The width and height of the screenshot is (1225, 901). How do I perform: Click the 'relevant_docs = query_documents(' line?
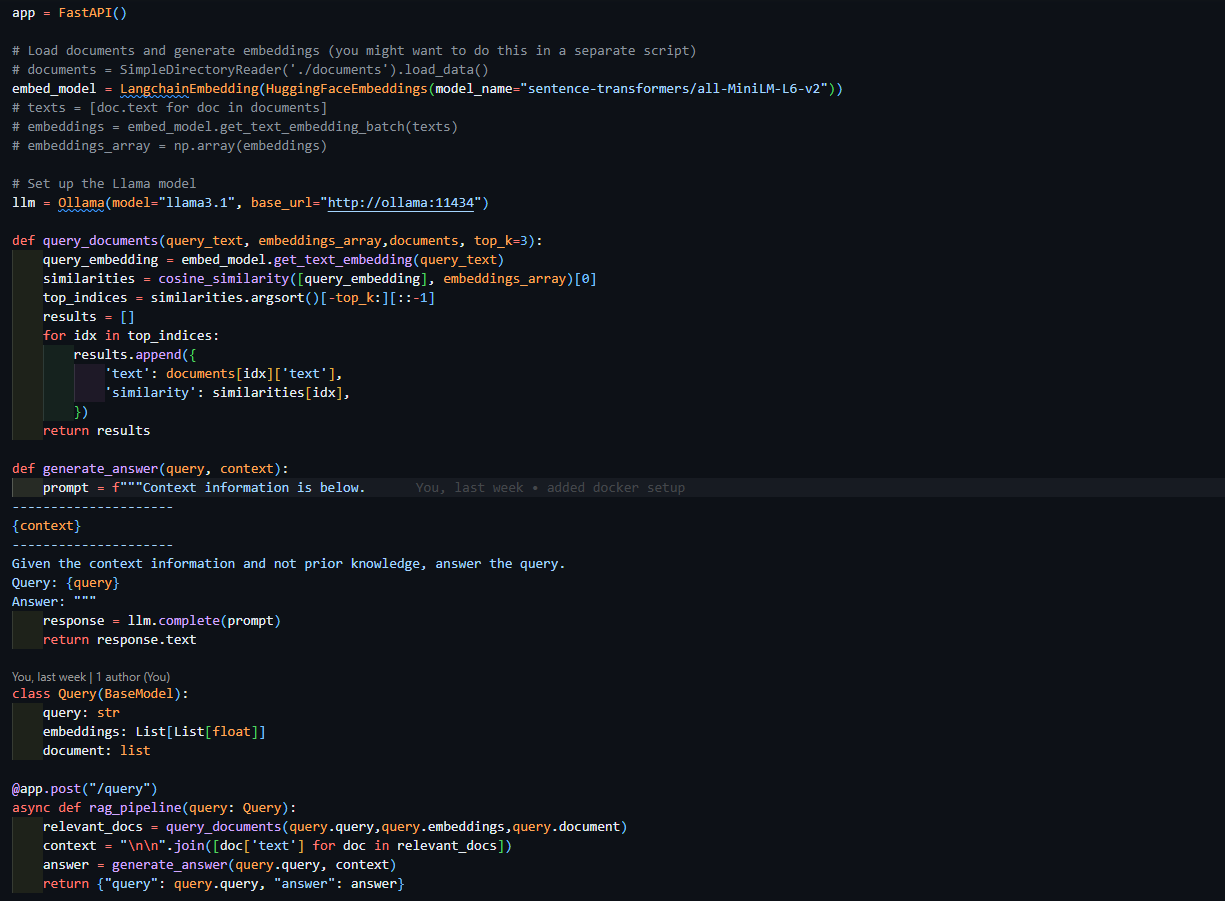335,827
